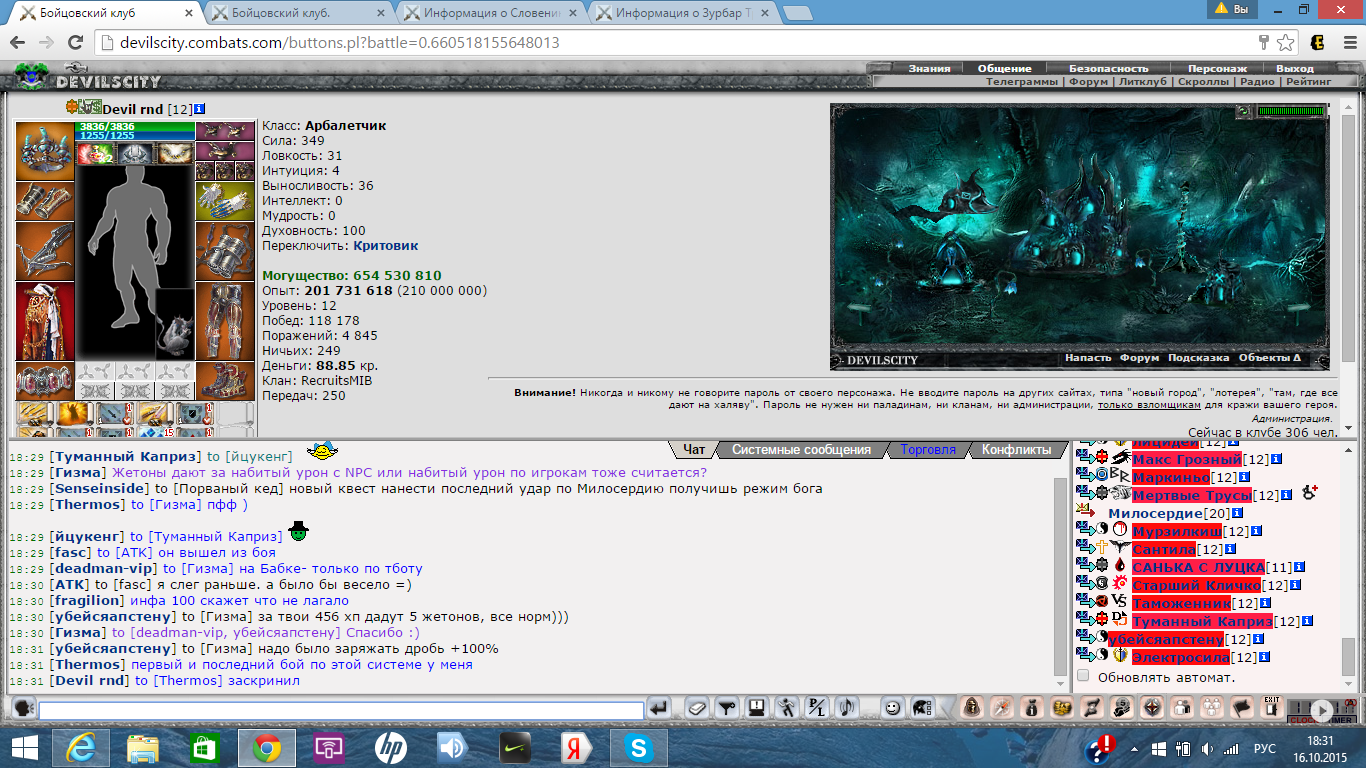
Task: Switch class via the Критовик link
Action: tap(385, 245)
